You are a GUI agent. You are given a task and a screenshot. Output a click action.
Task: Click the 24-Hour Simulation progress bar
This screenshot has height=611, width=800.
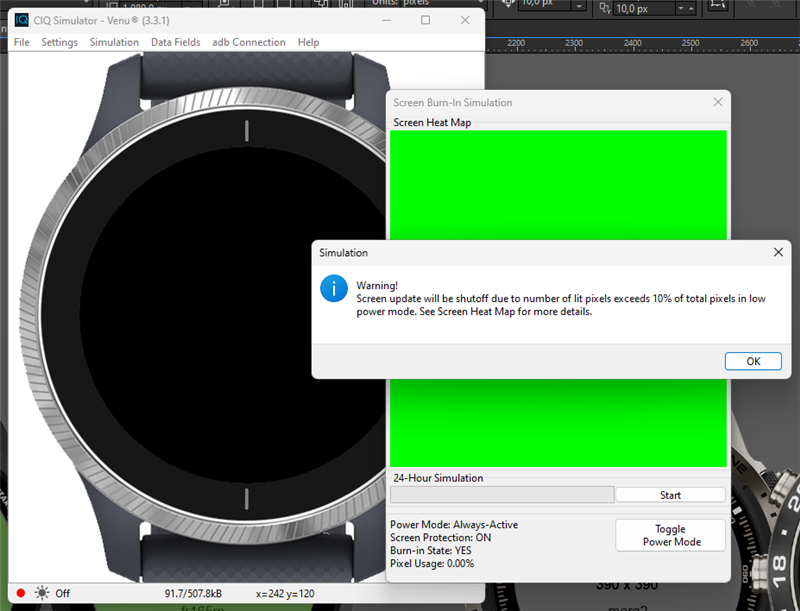(502, 495)
